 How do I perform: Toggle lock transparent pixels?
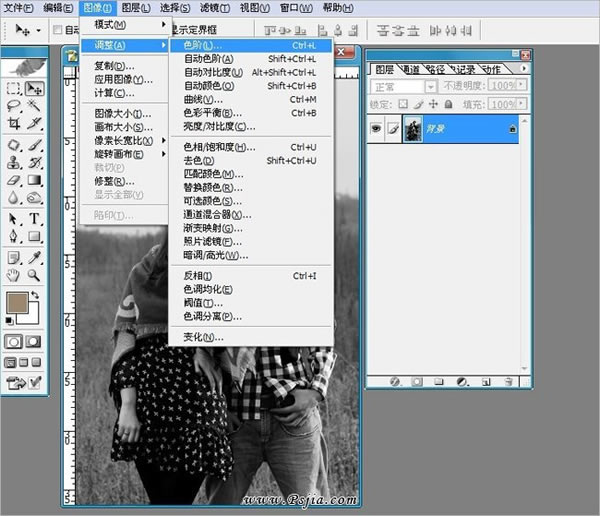click(403, 104)
